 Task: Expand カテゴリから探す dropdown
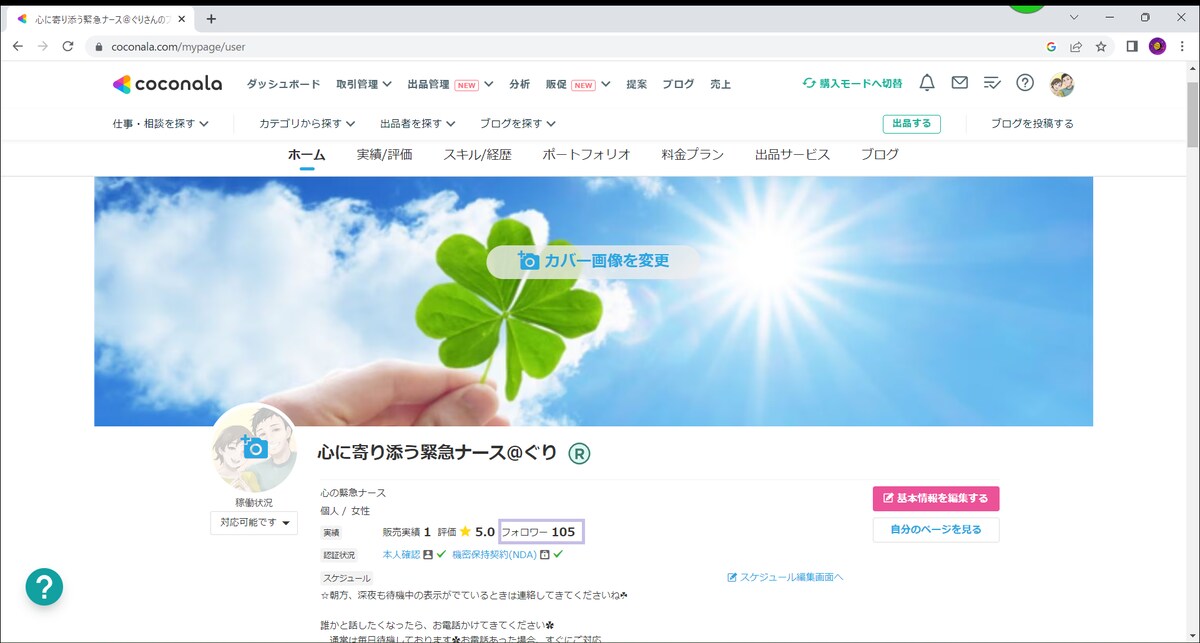307,124
